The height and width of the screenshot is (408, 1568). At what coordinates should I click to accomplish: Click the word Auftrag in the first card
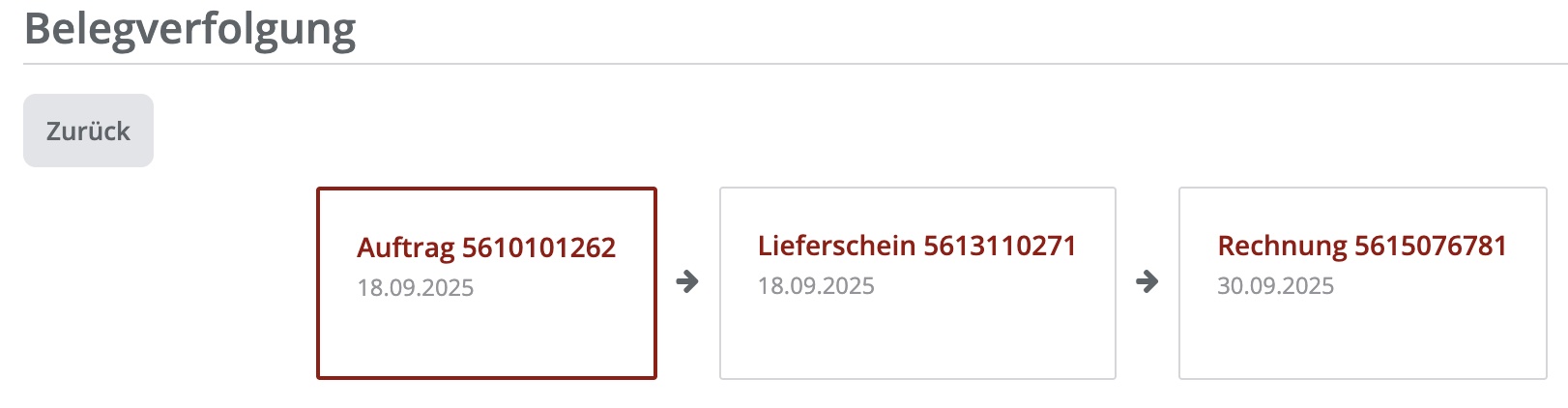coord(405,248)
